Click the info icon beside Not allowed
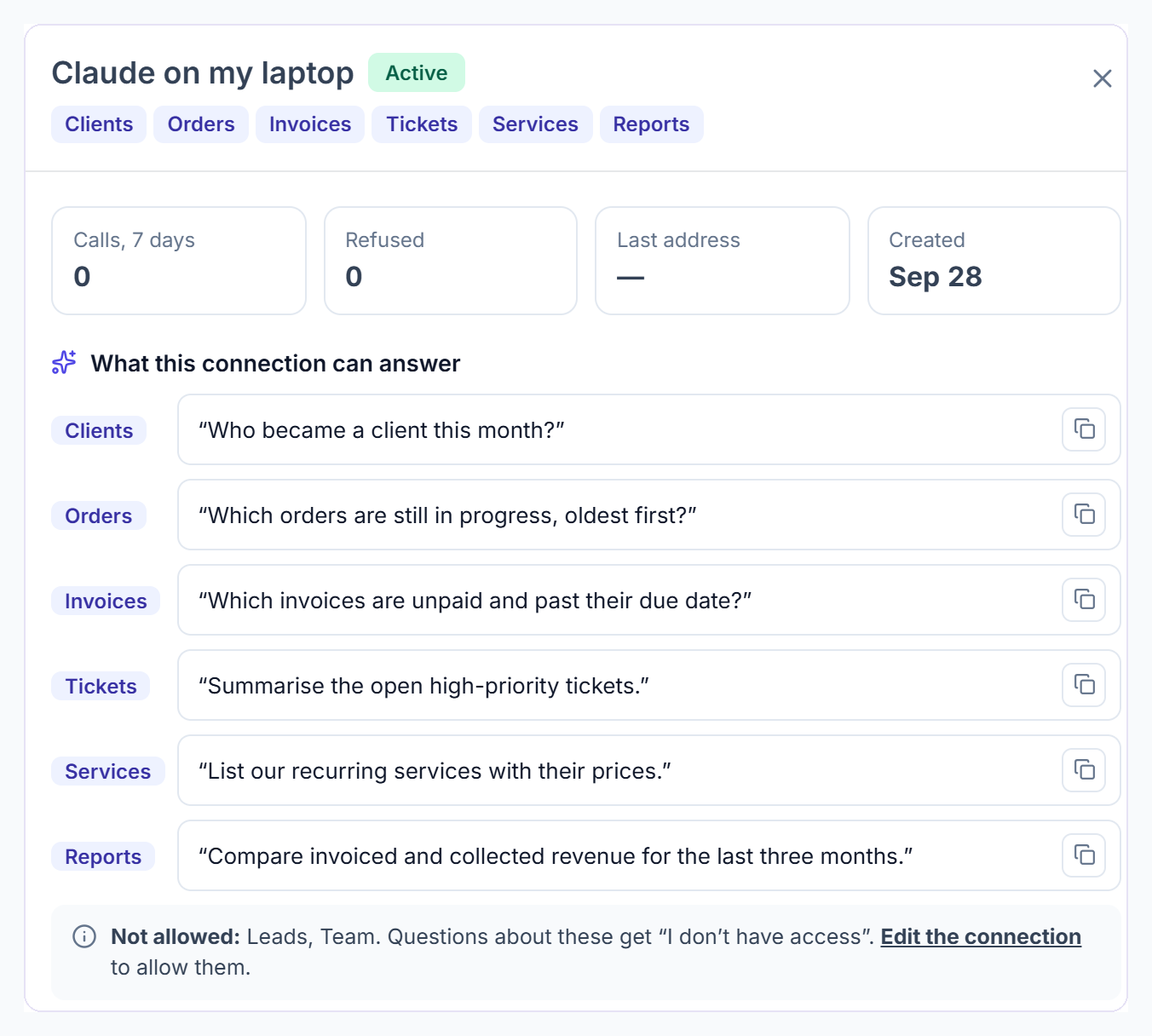 pyautogui.click(x=84, y=936)
